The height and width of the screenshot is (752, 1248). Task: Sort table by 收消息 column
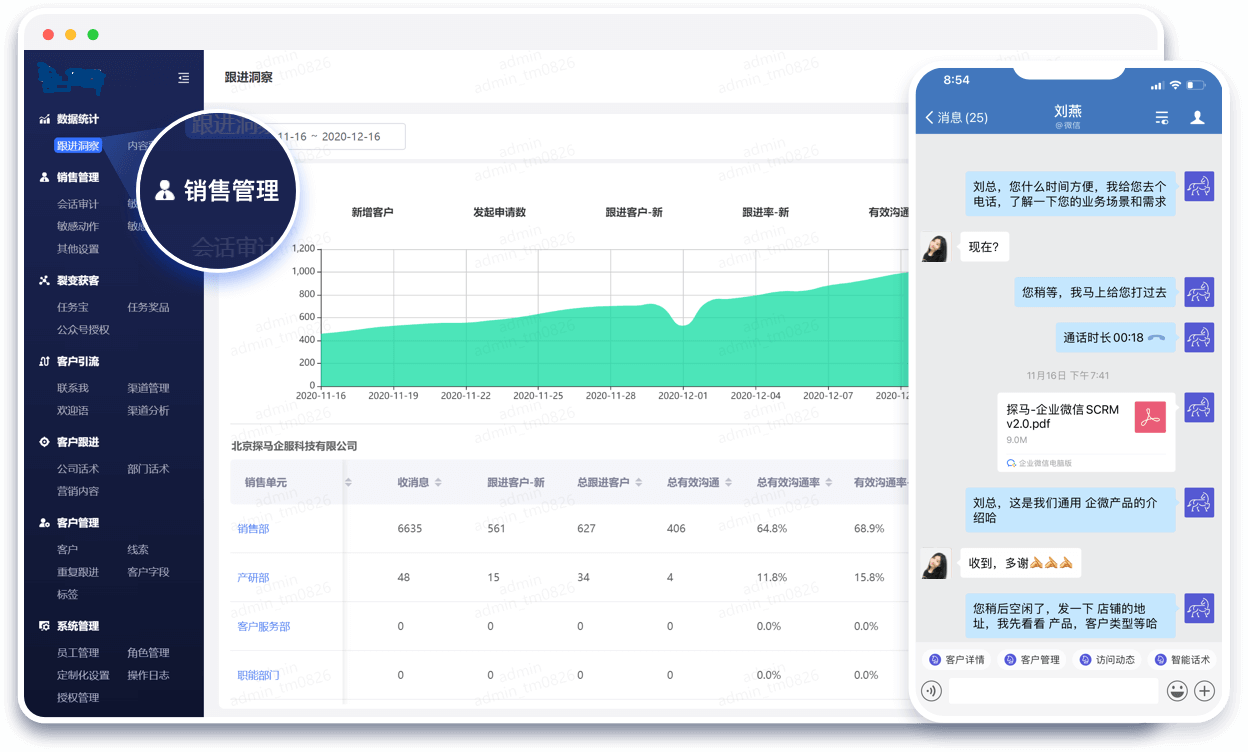click(438, 483)
